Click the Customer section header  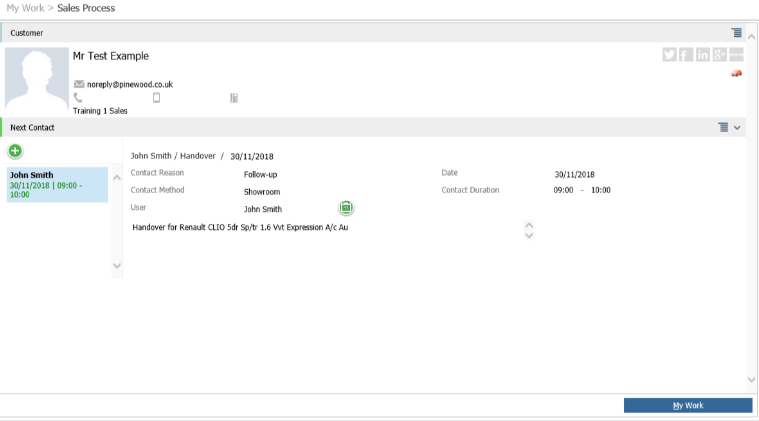(x=373, y=33)
